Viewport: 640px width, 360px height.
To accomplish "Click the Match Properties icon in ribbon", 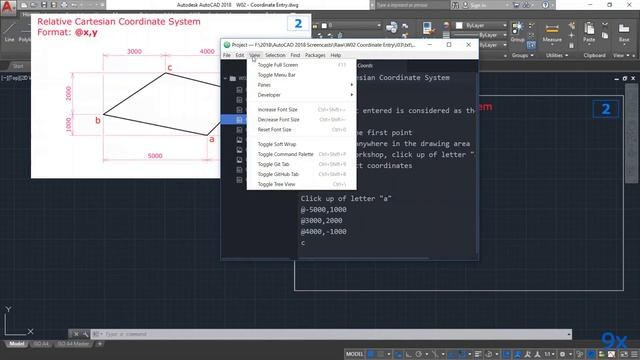I will (x=427, y=29).
